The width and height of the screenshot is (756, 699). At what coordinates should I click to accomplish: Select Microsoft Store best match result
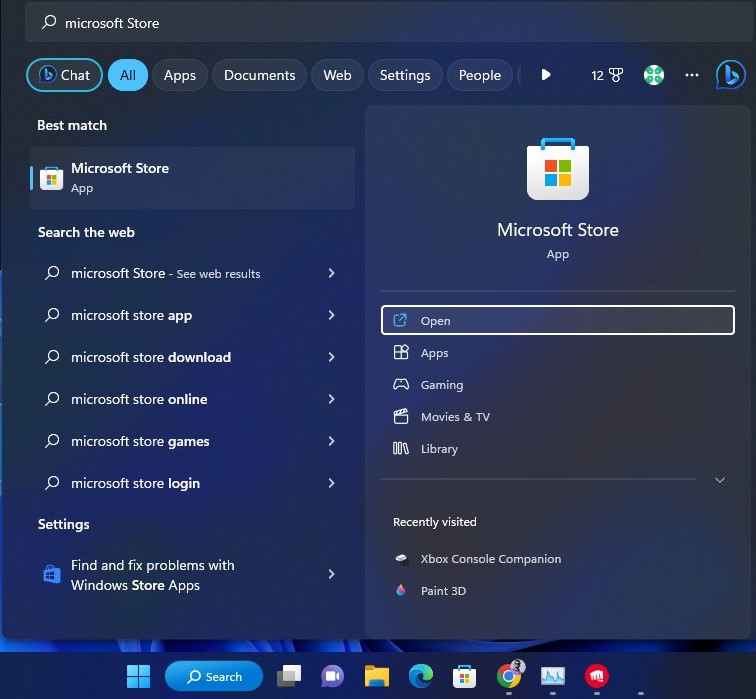pyautogui.click(x=192, y=178)
